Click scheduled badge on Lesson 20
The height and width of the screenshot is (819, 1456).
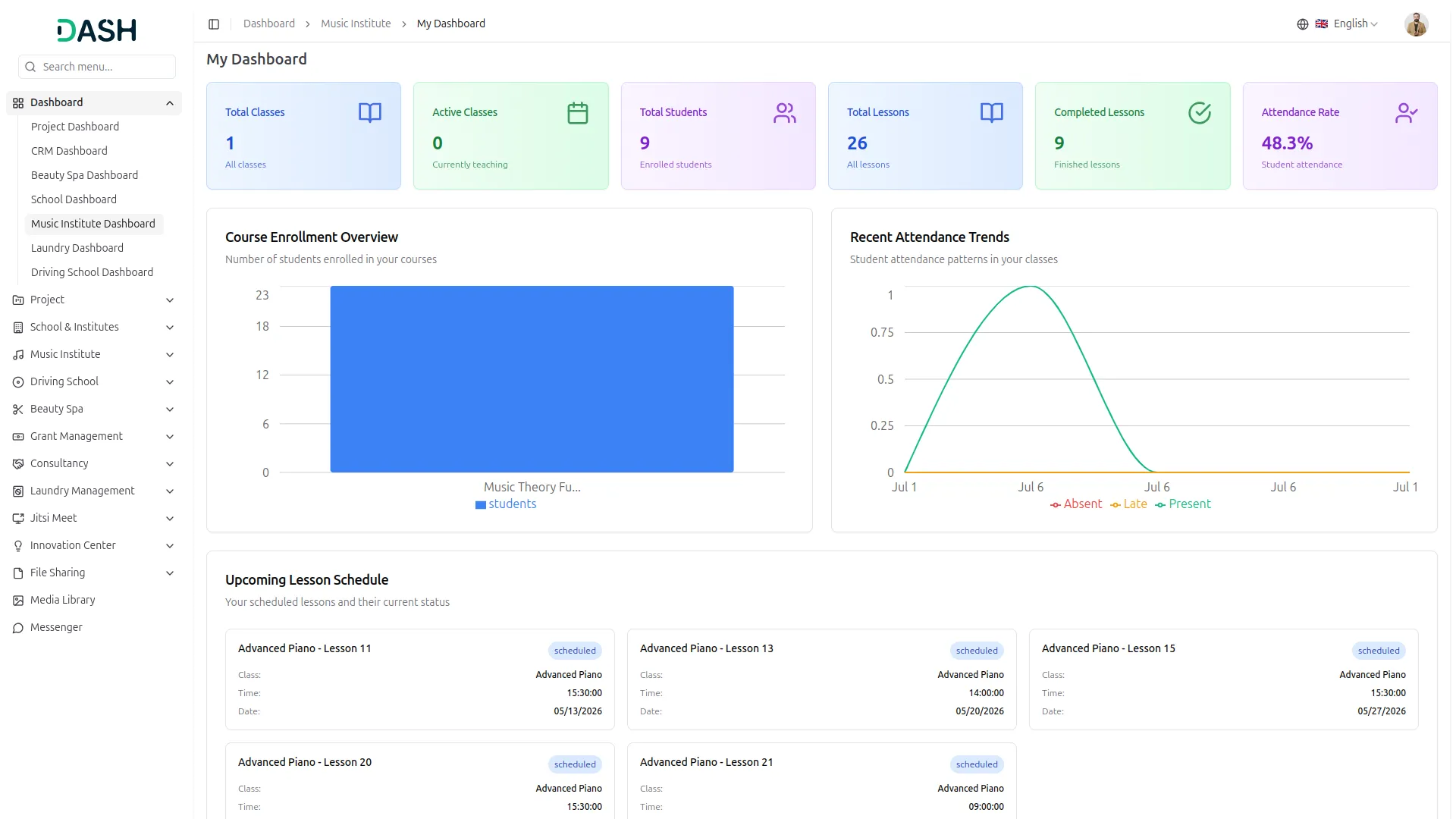[575, 764]
